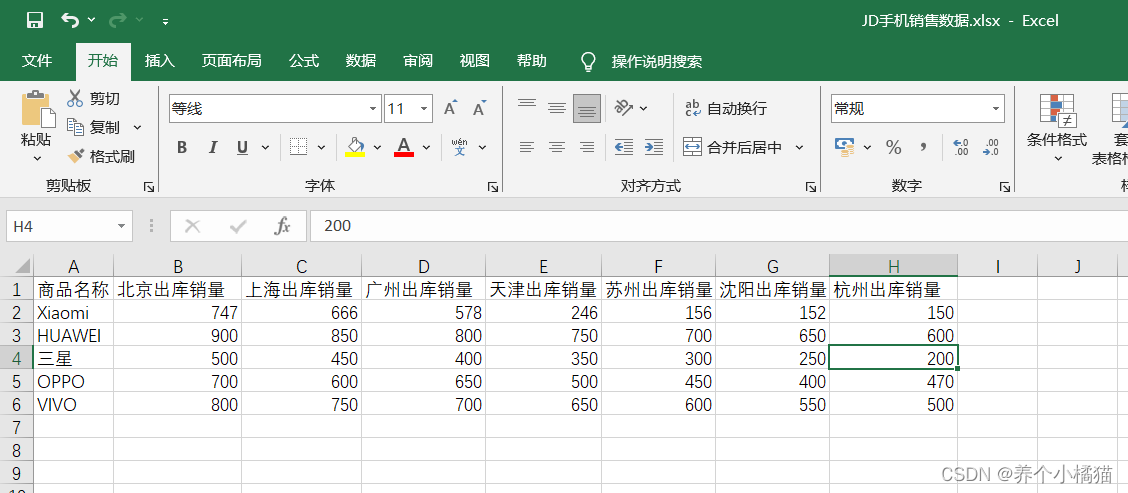Toggle 自动换行 wrap text

[x=726, y=109]
